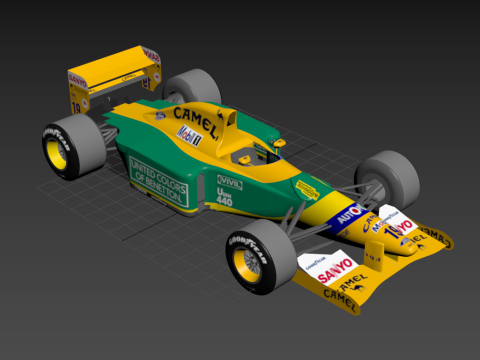Click the SANYO logo on front wing white panel
Image resolution: width=480 pixels, height=360 pixels.
coord(335,270)
